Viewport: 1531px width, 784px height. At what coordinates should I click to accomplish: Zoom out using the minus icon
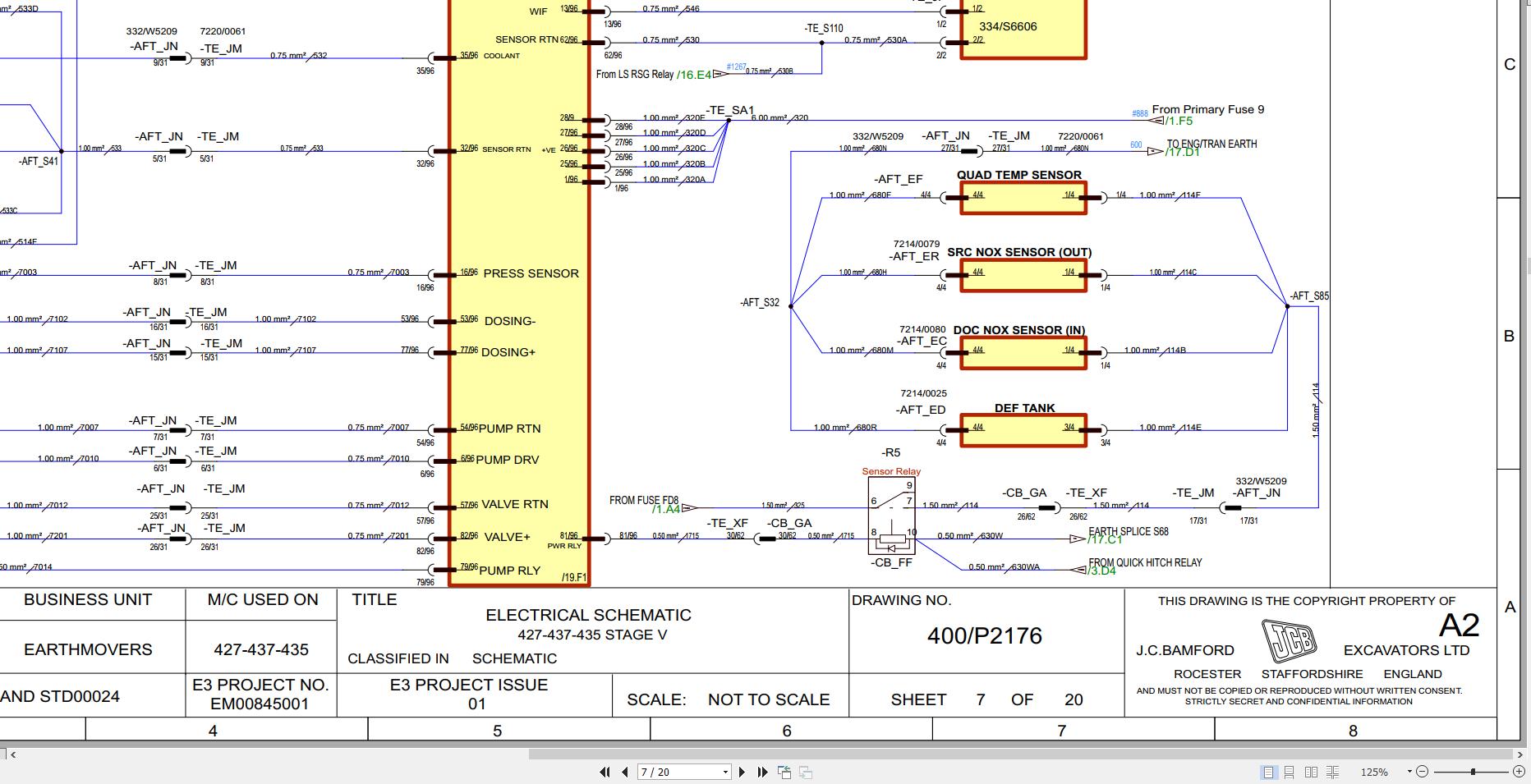1420,772
